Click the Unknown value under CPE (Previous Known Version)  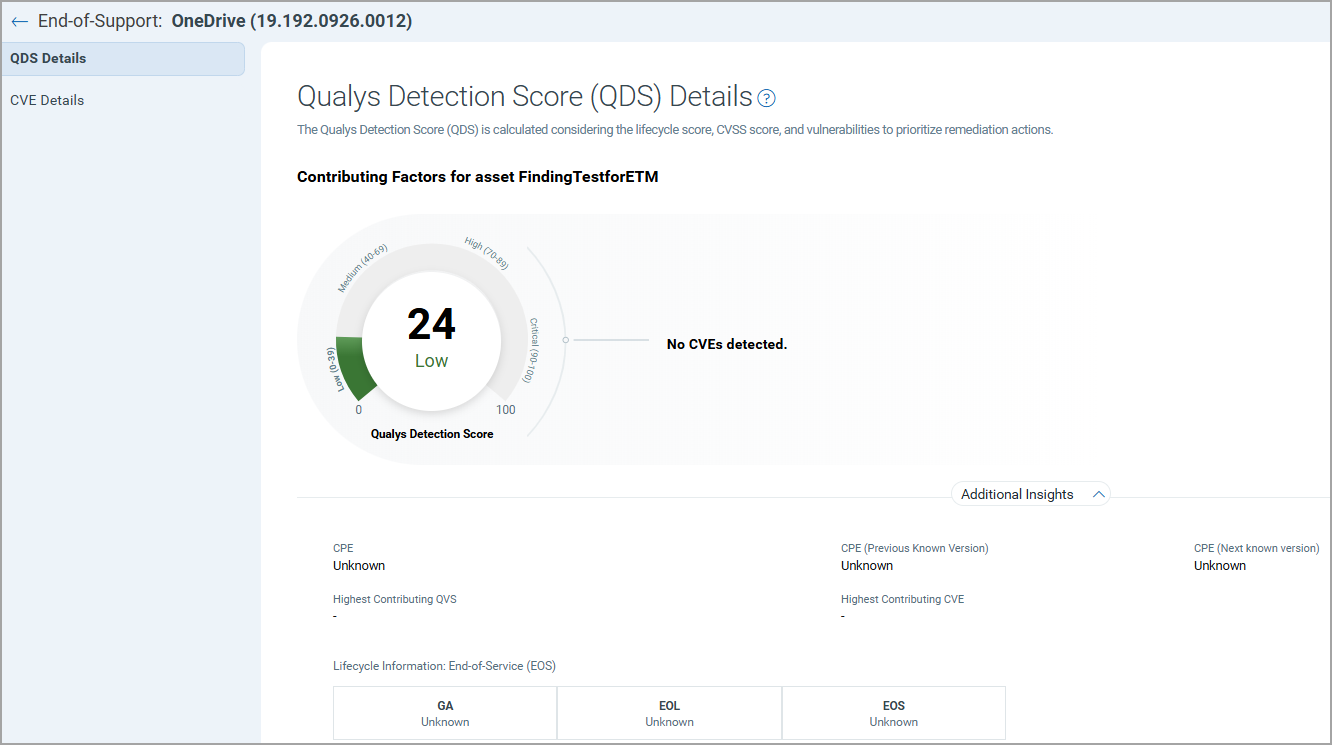[867, 566]
